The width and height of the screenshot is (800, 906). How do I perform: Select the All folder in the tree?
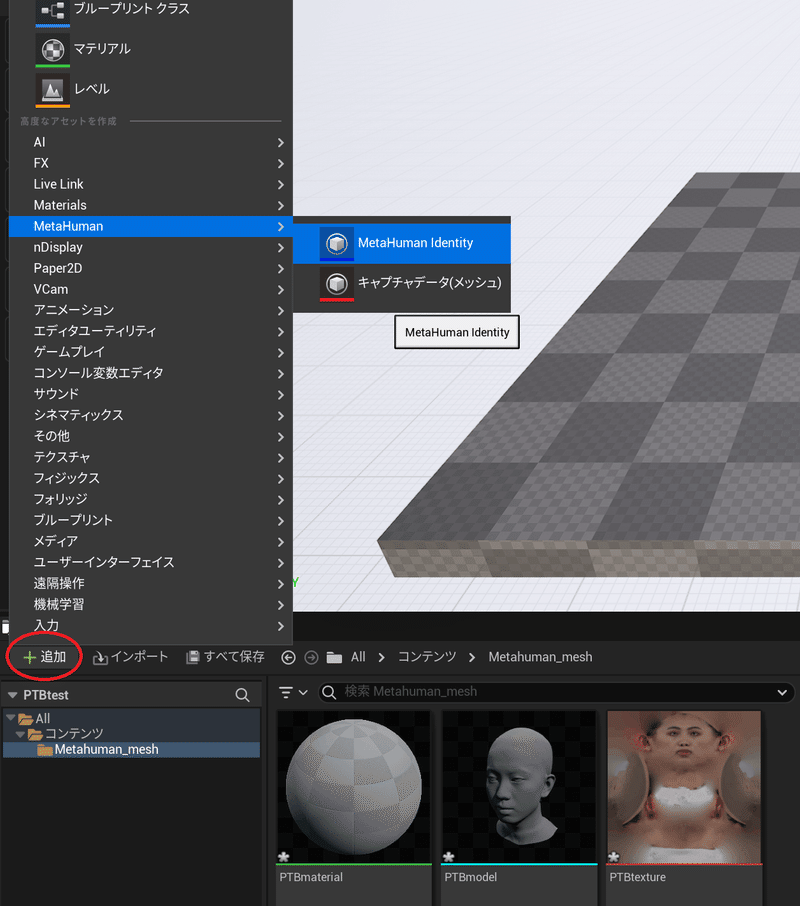[x=132, y=718]
